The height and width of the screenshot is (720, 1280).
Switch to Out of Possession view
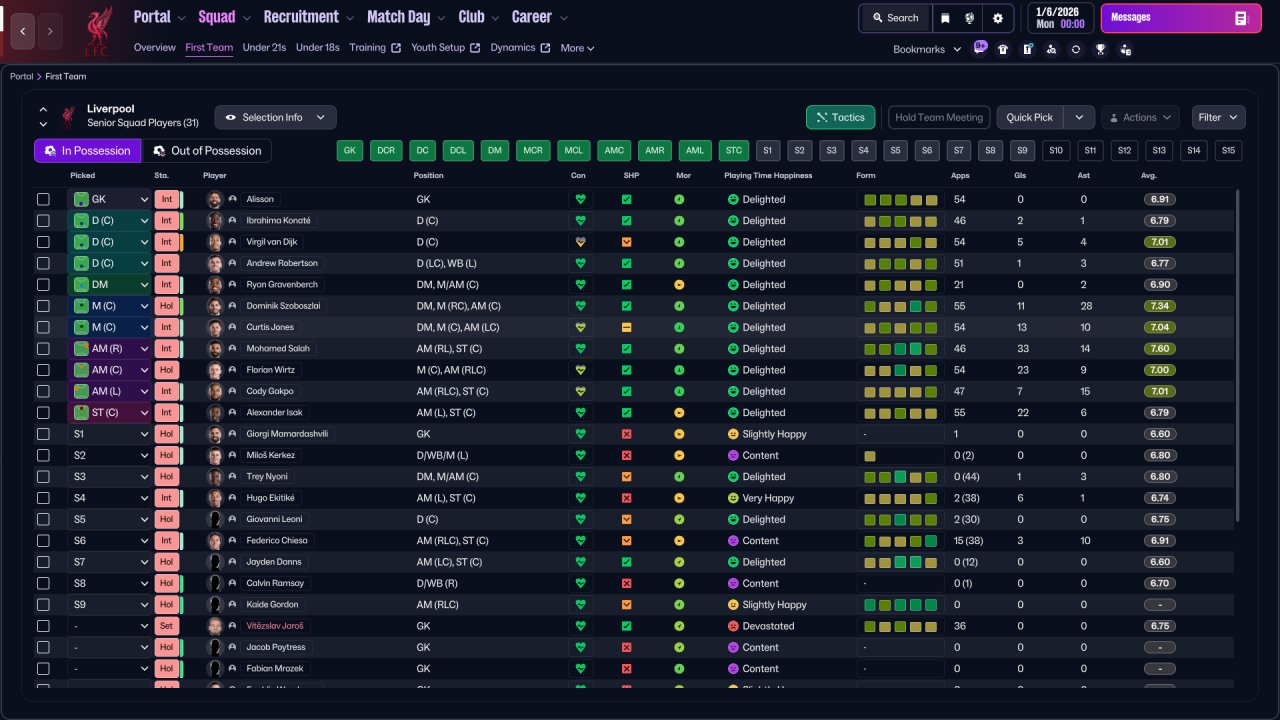tap(206, 151)
